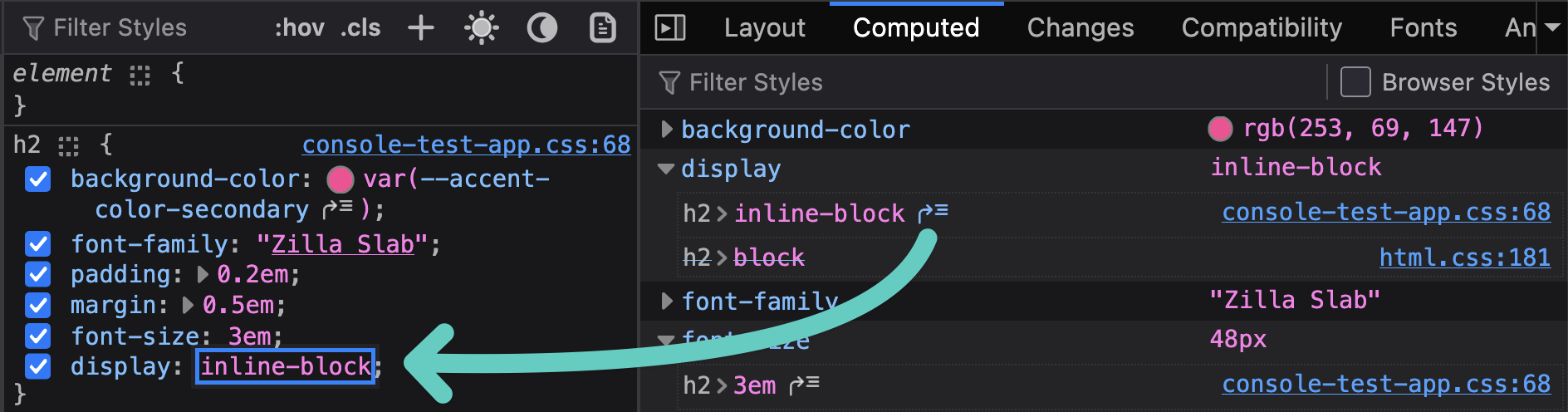The height and width of the screenshot is (412, 1568).
Task: Uncheck the font-family declaration checkbox
Action: 38,244
